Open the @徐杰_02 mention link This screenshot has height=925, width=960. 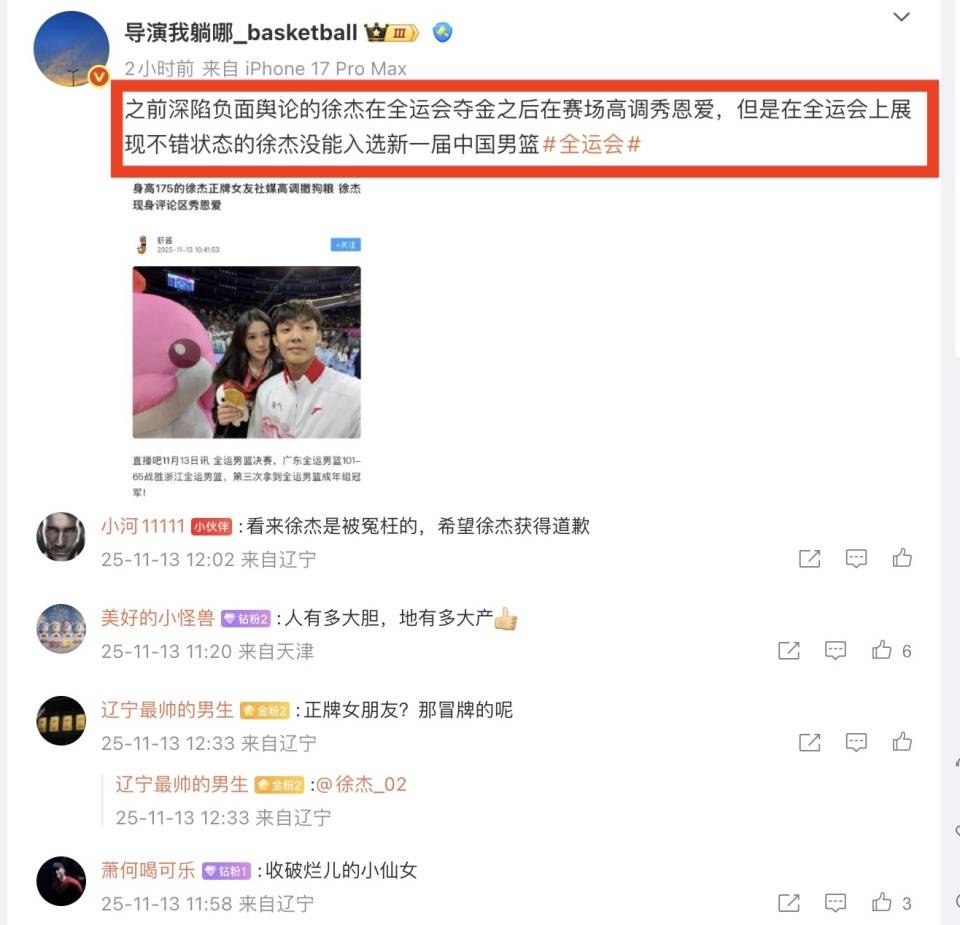click(x=361, y=784)
